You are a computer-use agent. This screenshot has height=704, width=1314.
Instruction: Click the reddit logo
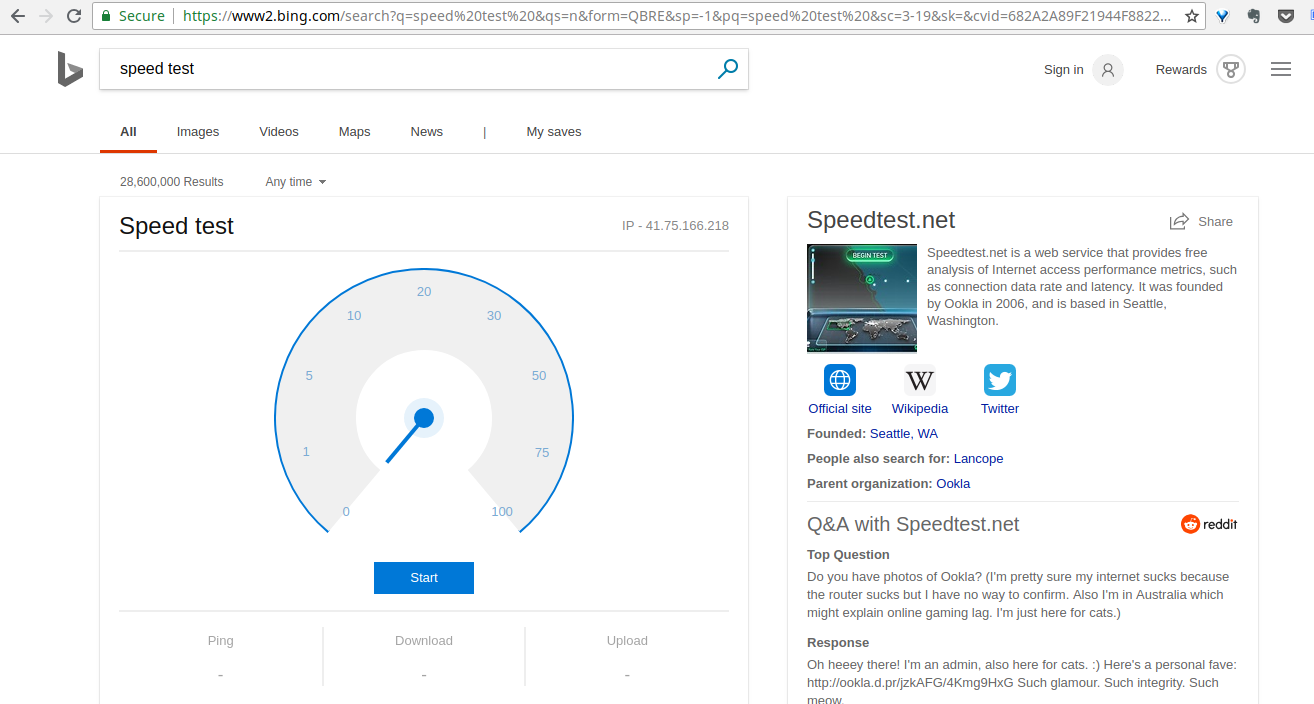1209,524
